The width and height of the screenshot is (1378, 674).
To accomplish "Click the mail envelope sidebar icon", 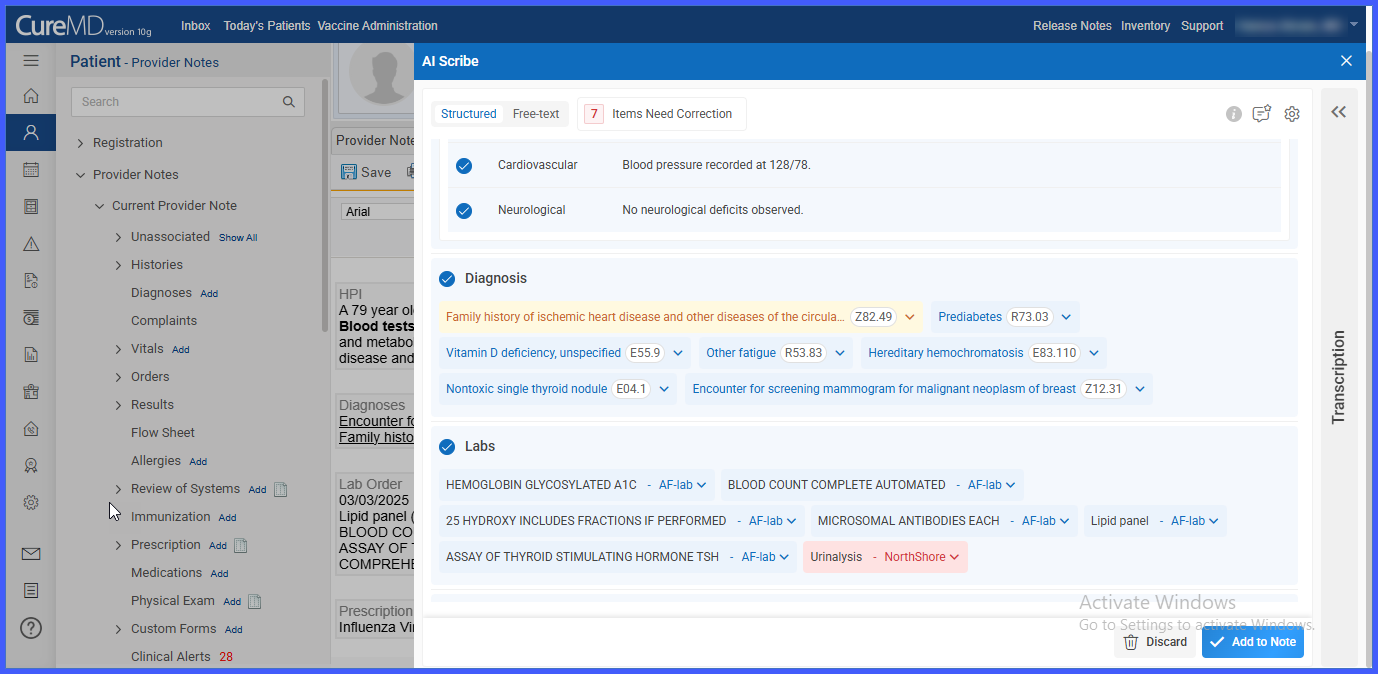I will click(x=31, y=554).
